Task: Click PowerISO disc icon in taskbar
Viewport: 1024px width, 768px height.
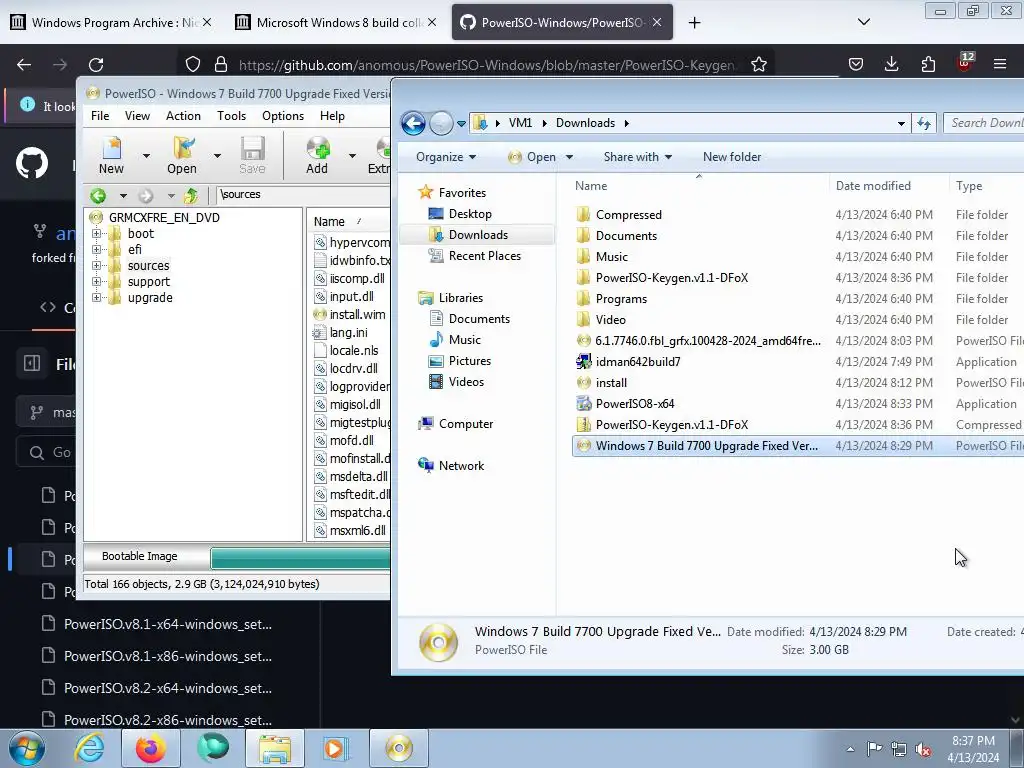Action: point(399,748)
